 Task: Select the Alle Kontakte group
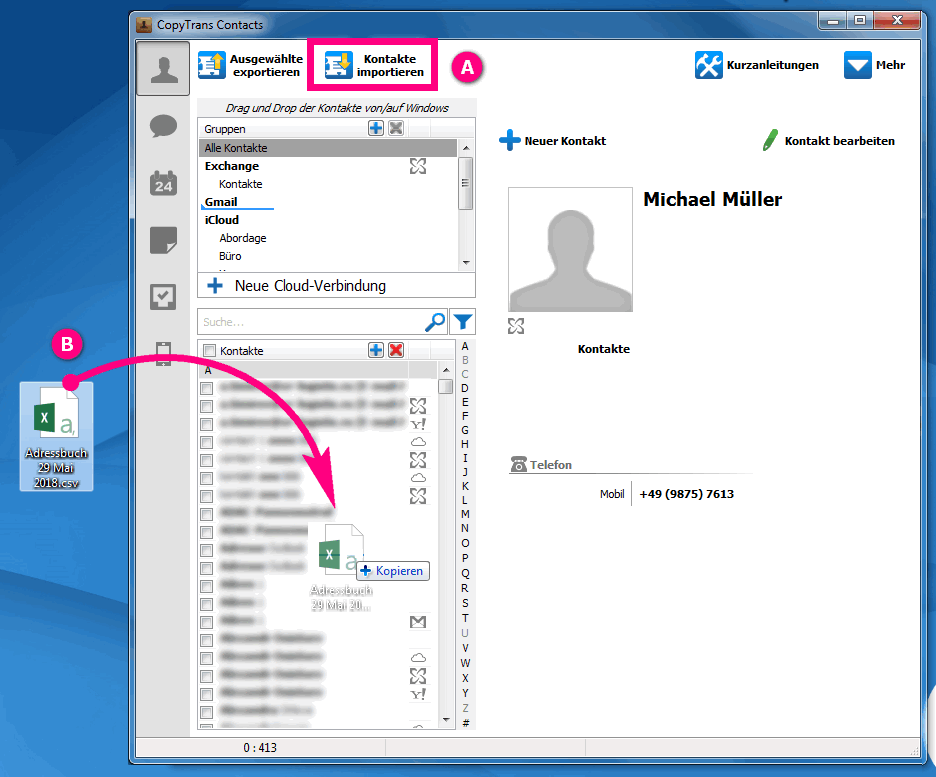click(x=328, y=148)
